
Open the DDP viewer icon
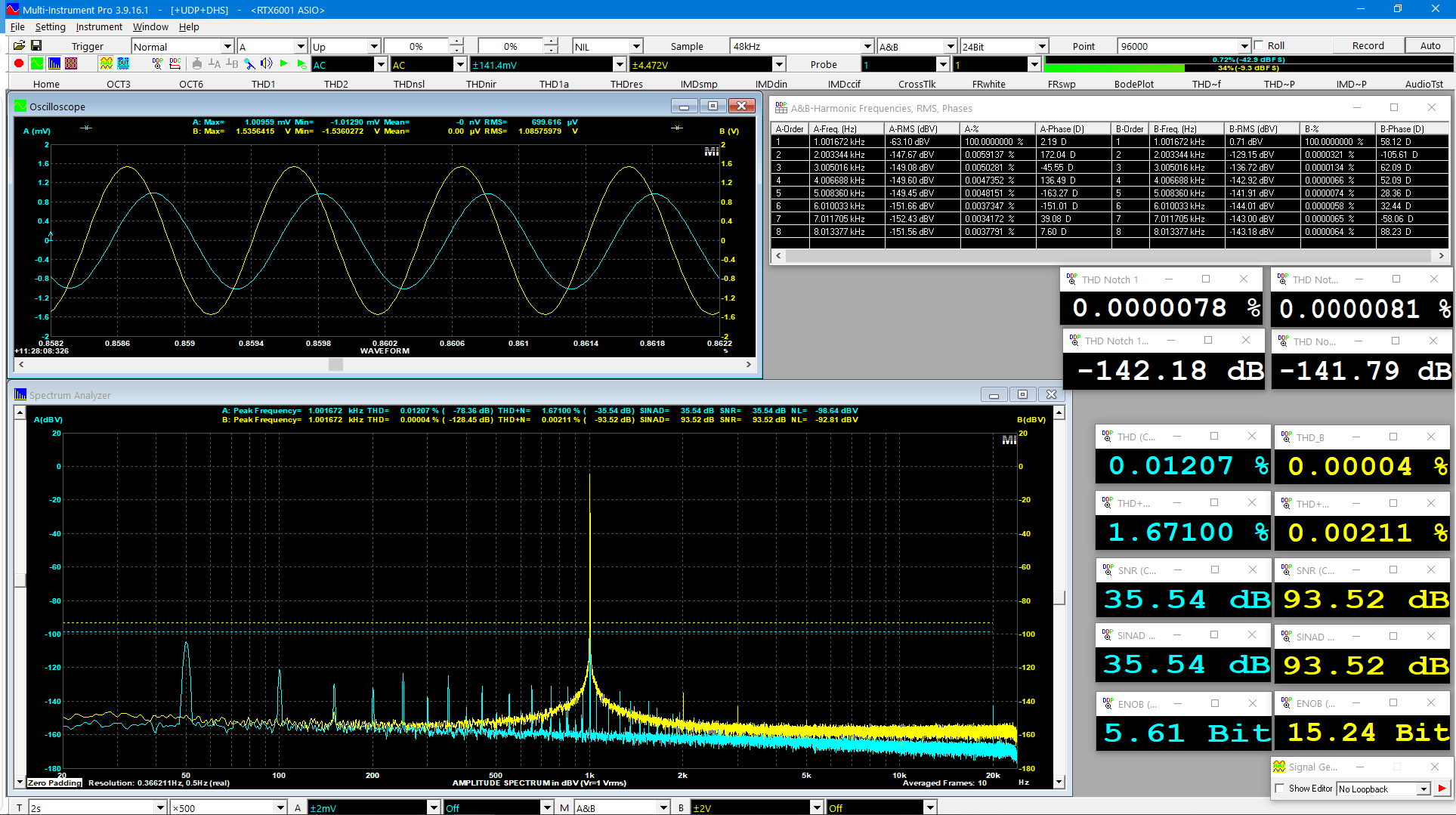tap(158, 63)
